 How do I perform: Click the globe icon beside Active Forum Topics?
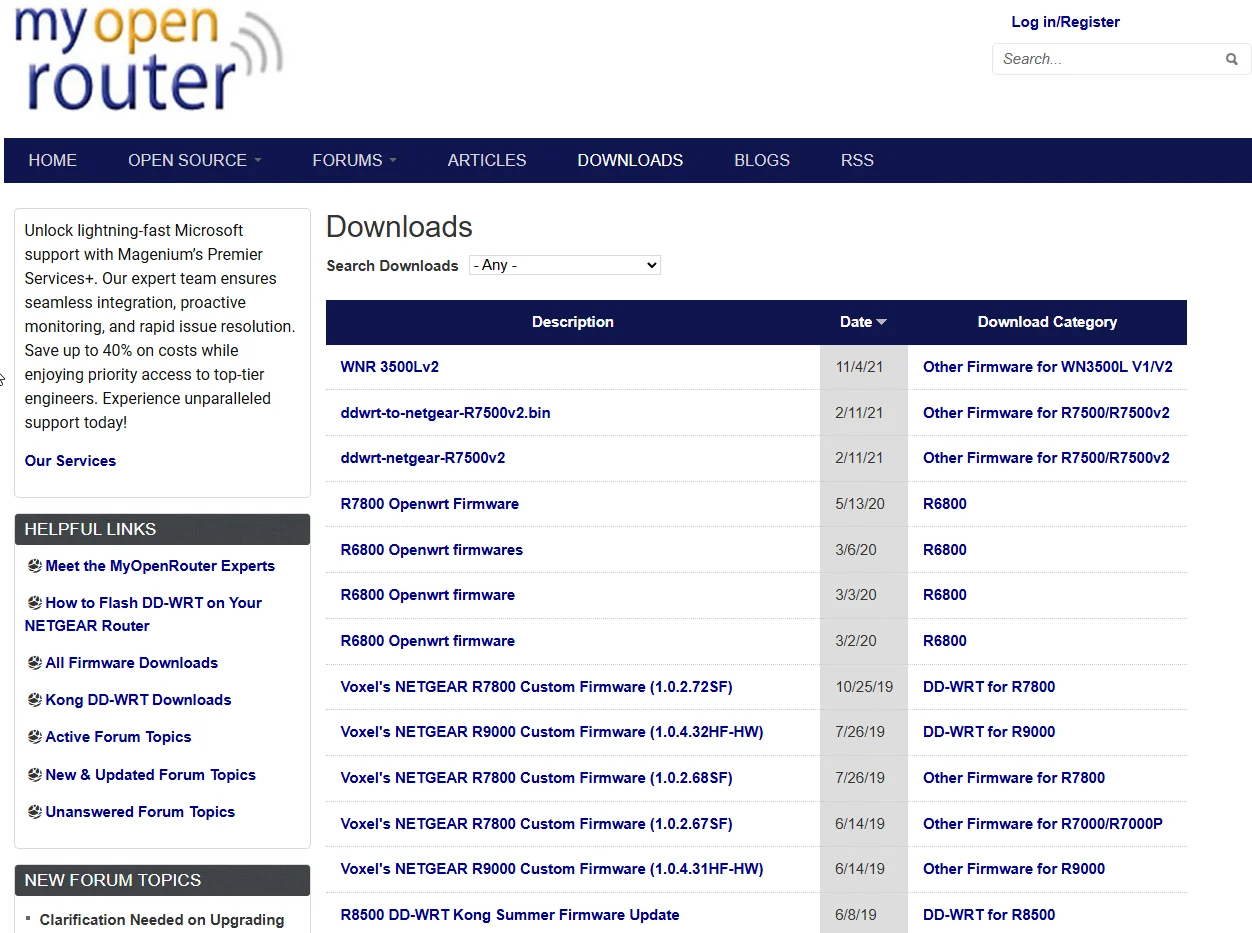pyautogui.click(x=34, y=736)
